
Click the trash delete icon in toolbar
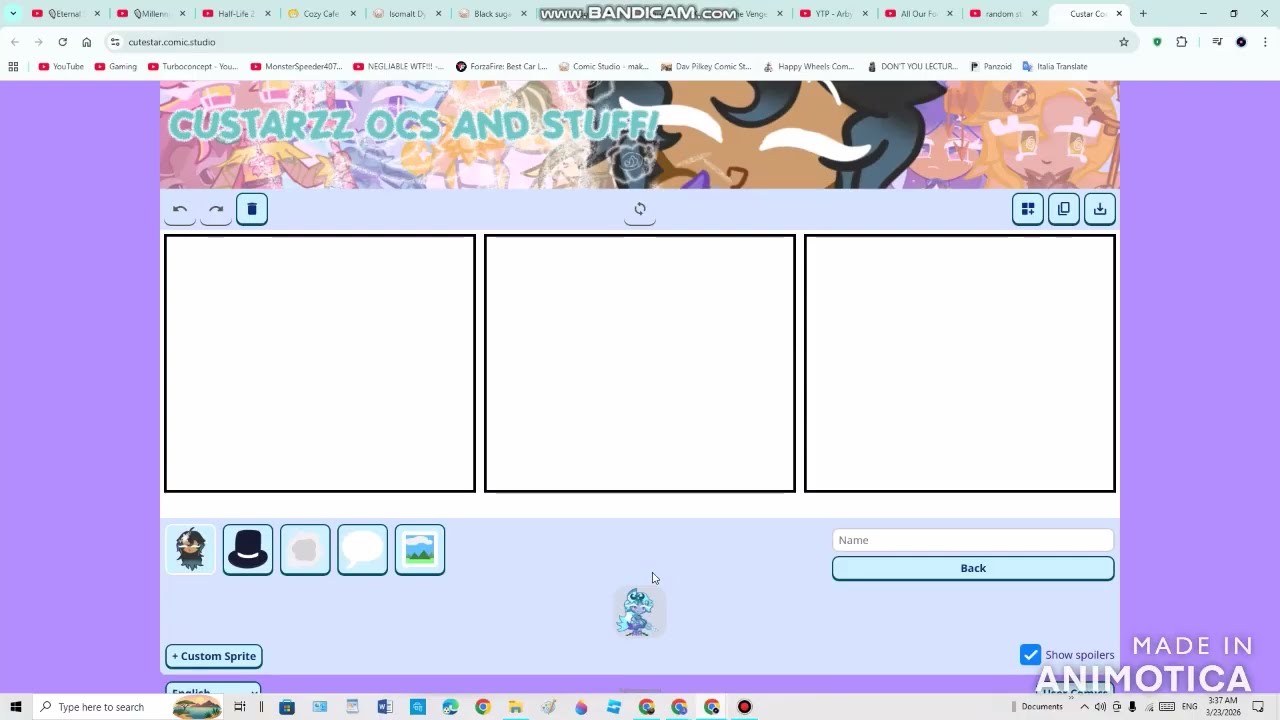[252, 209]
